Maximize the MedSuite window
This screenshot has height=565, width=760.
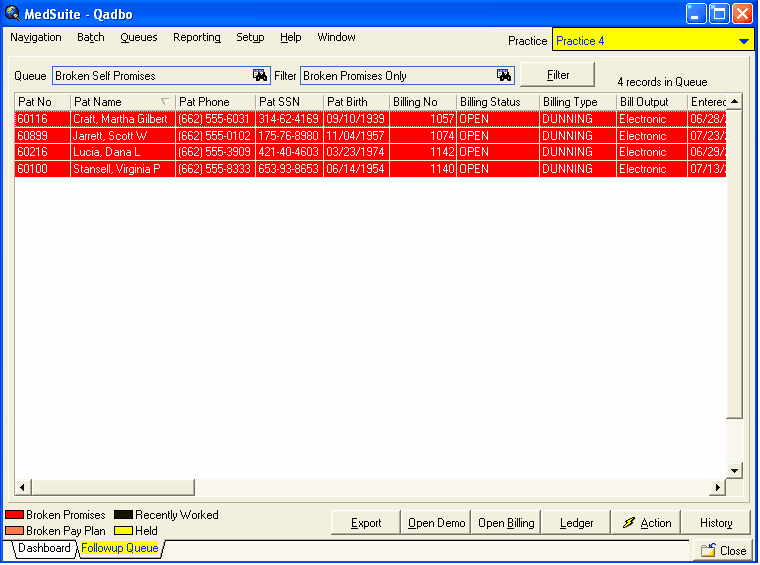pyautogui.click(x=719, y=14)
